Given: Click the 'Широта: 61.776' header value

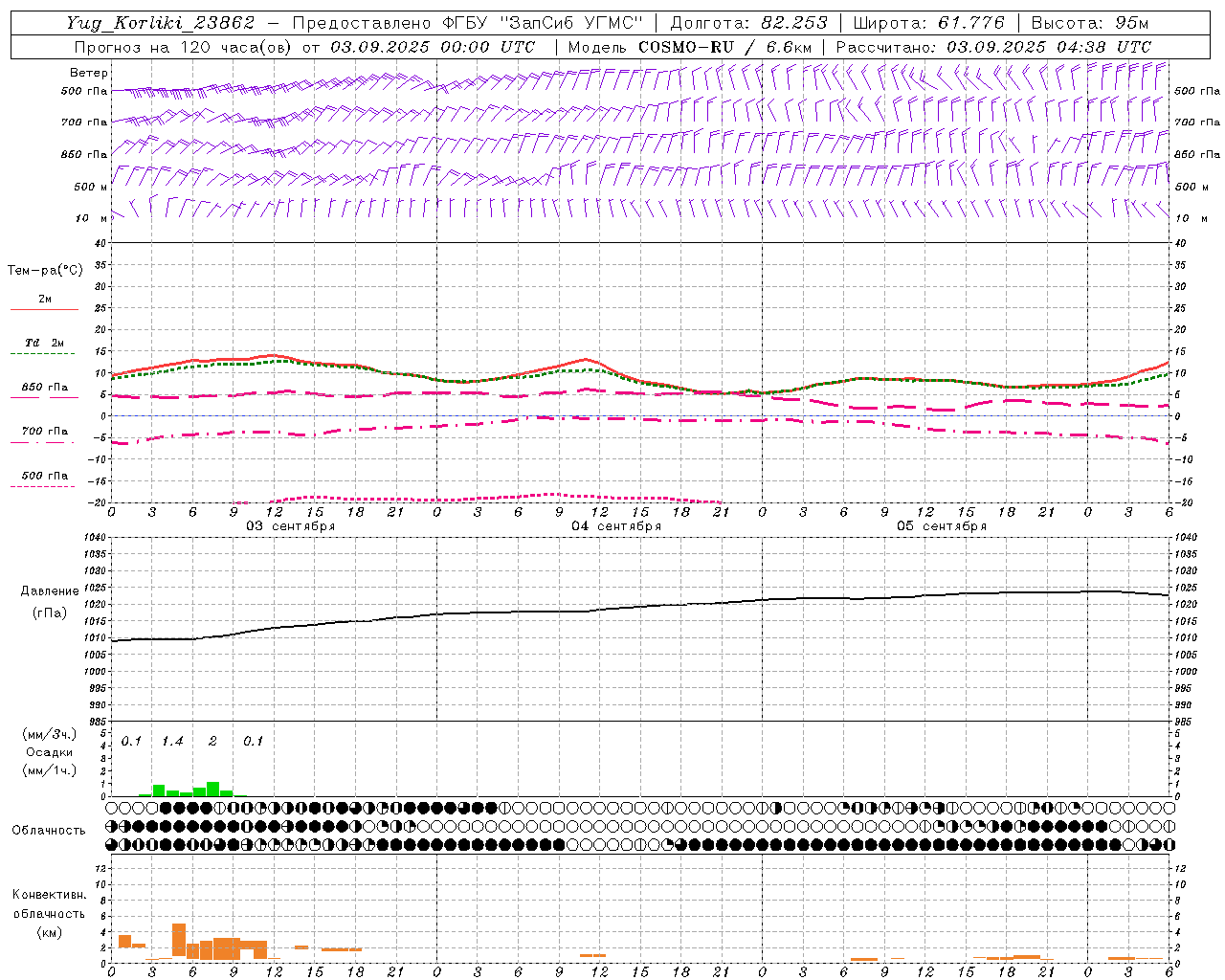Looking at the screenshot, I should 928,23.
